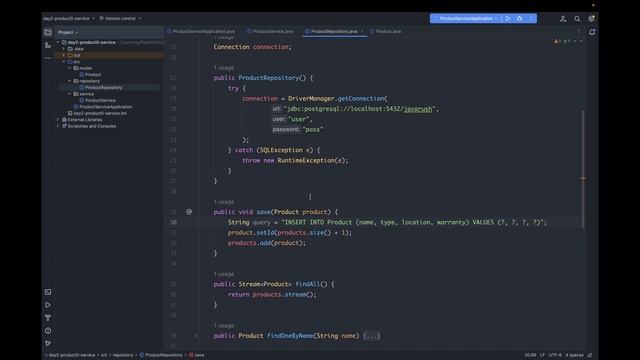This screenshot has height=360, width=640.
Task: Expand Scratches and Consoles node
Action: pyautogui.click(x=58, y=126)
